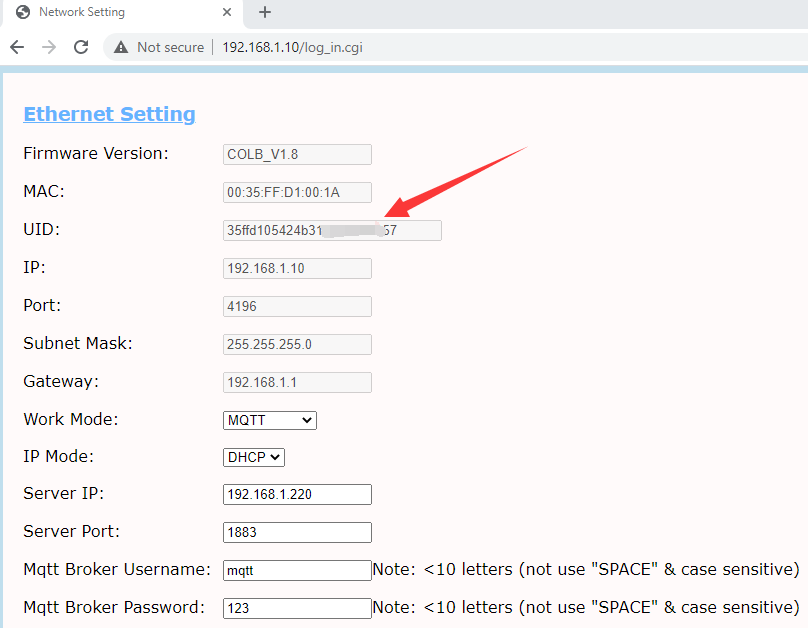Click the Gateway field
The height and width of the screenshot is (628, 808).
tap(297, 383)
